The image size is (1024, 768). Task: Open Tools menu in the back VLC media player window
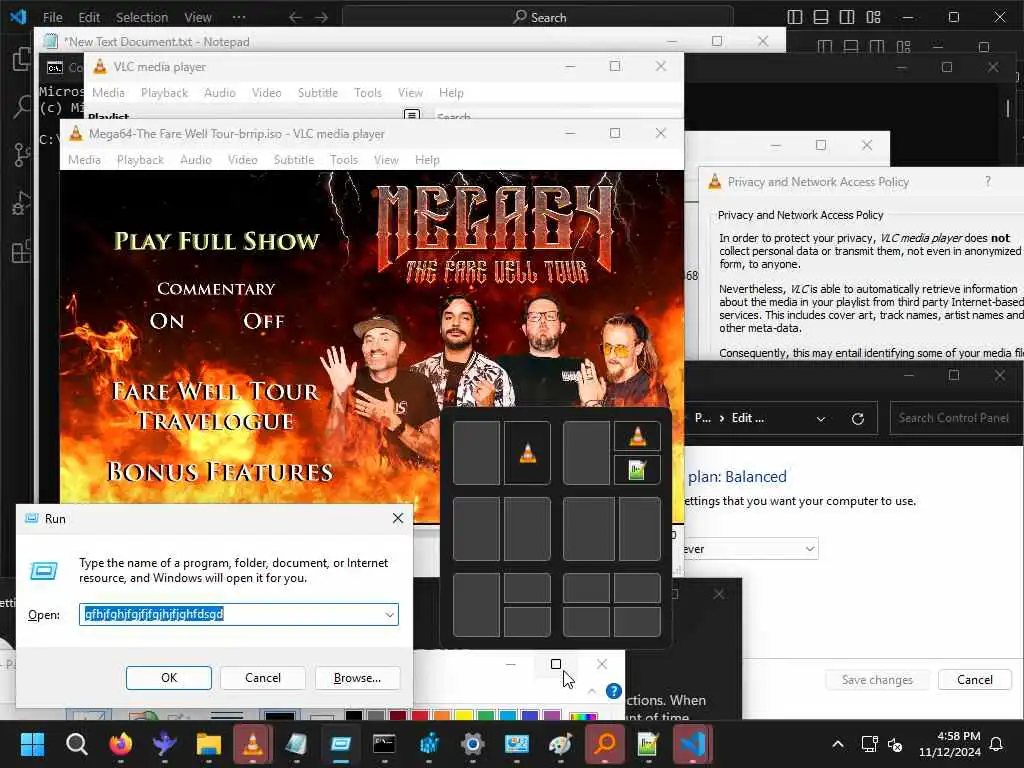click(368, 93)
